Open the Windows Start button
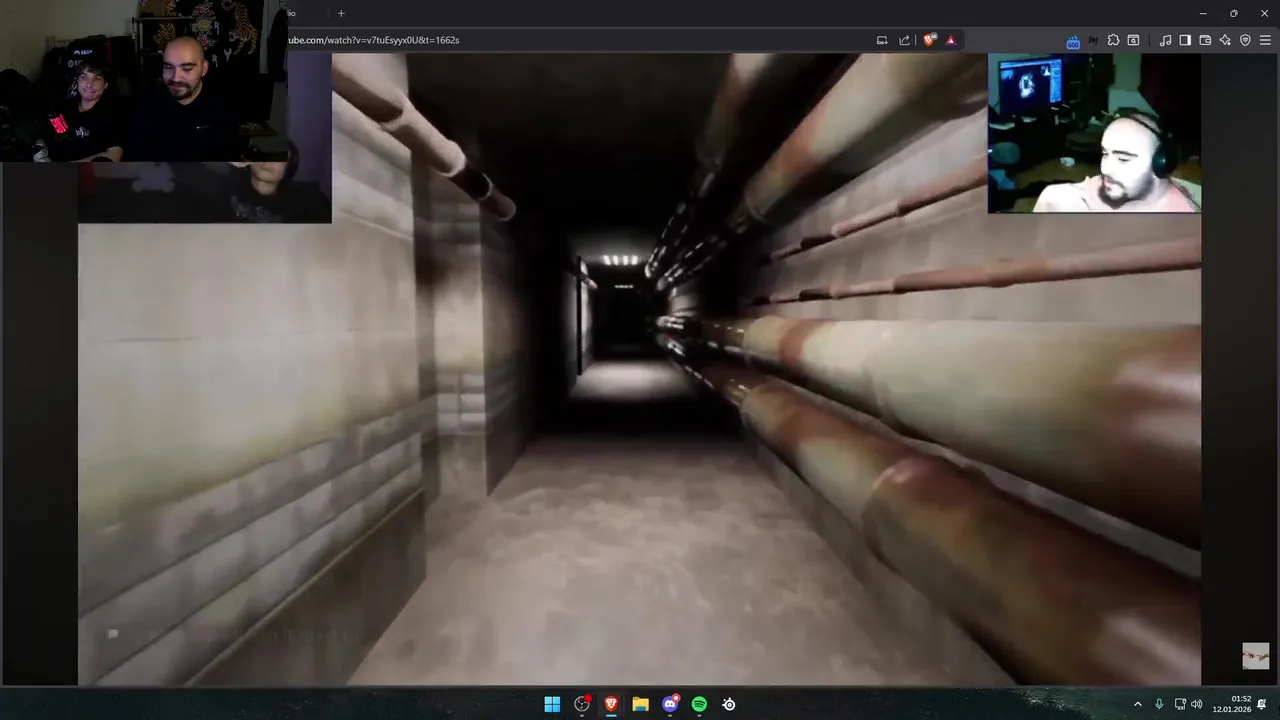Image resolution: width=1280 pixels, height=720 pixels. point(552,704)
